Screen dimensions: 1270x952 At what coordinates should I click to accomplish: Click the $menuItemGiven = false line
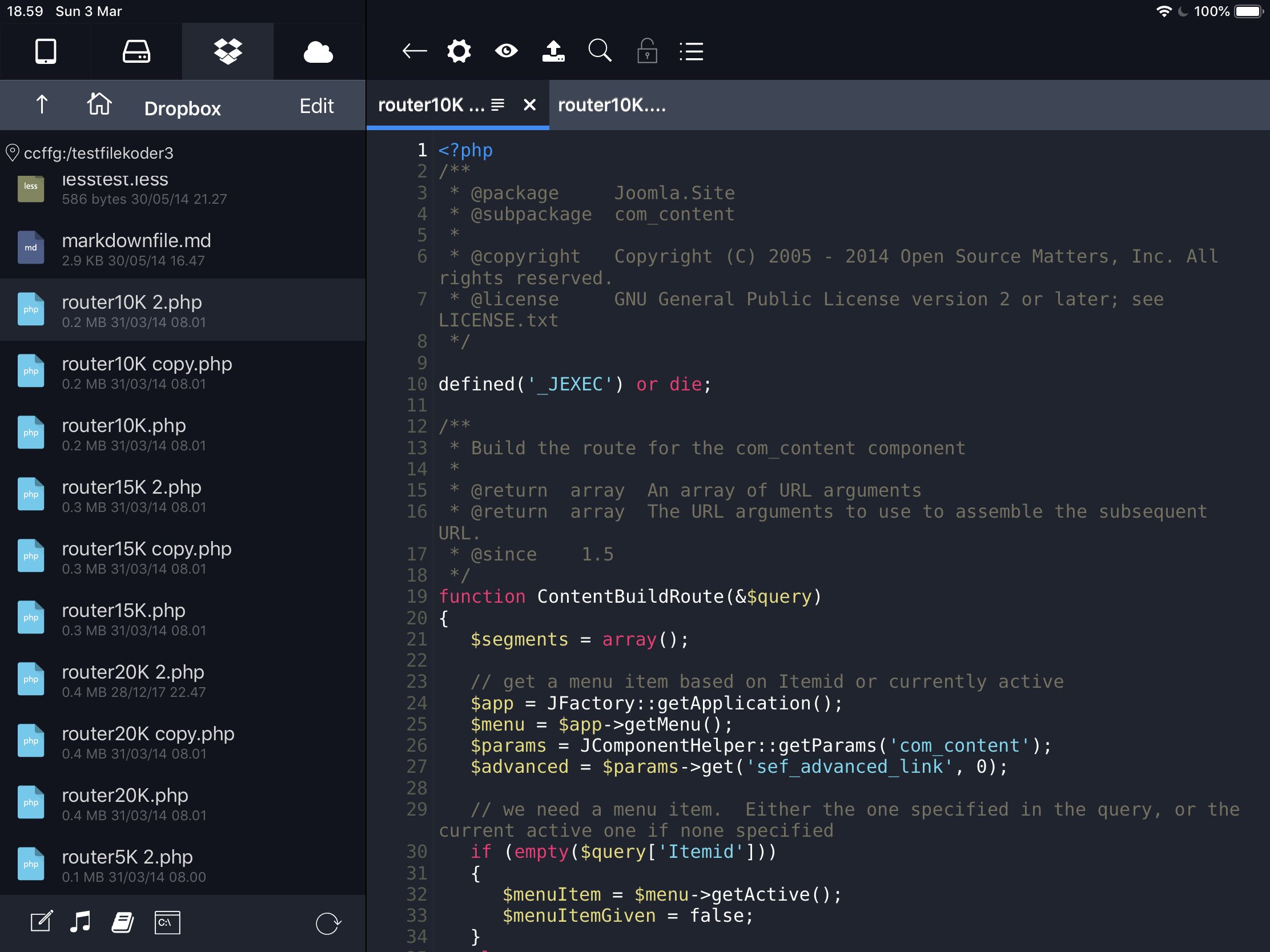click(628, 916)
